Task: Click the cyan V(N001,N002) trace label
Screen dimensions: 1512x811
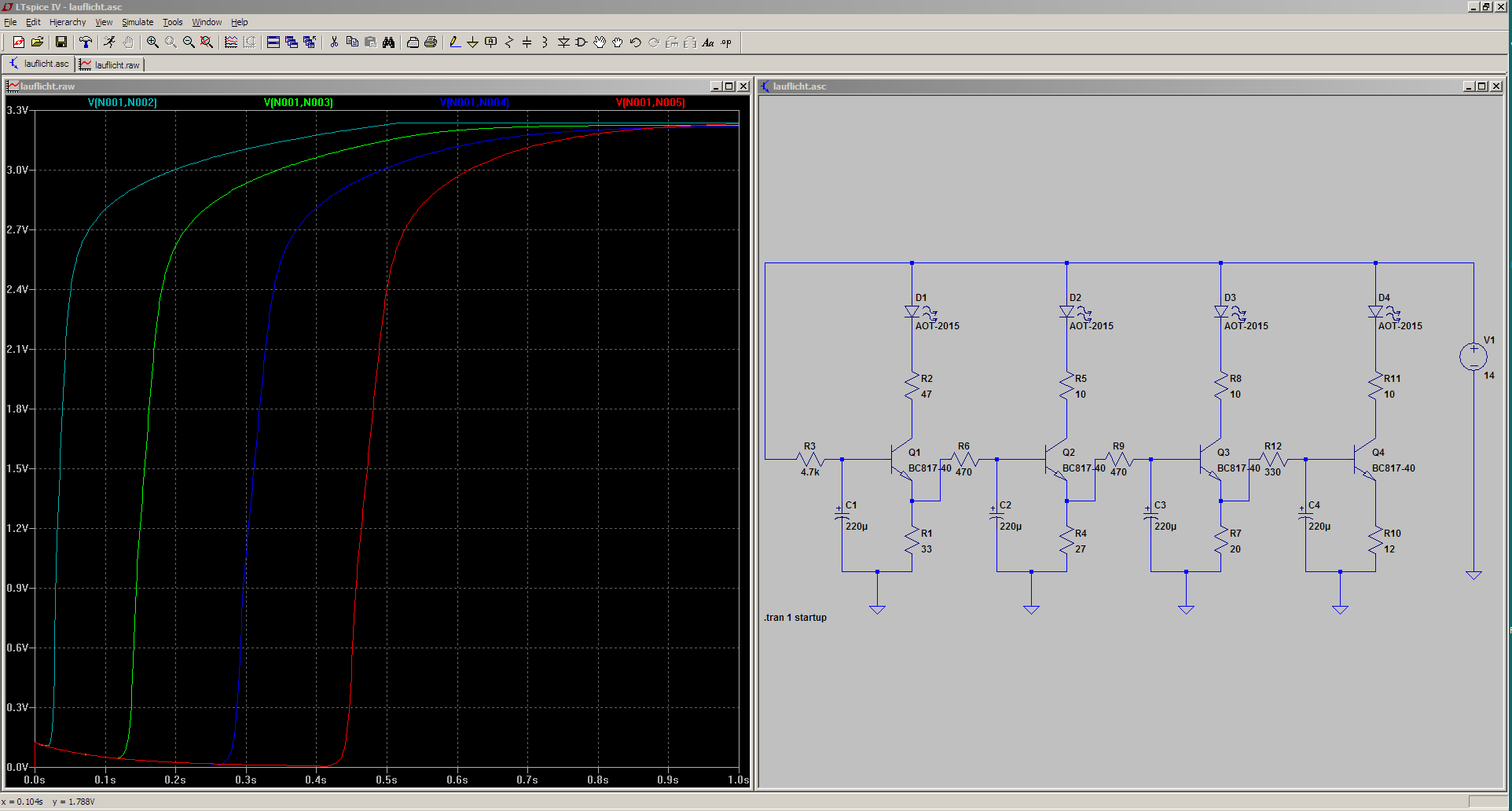Action: coord(123,102)
